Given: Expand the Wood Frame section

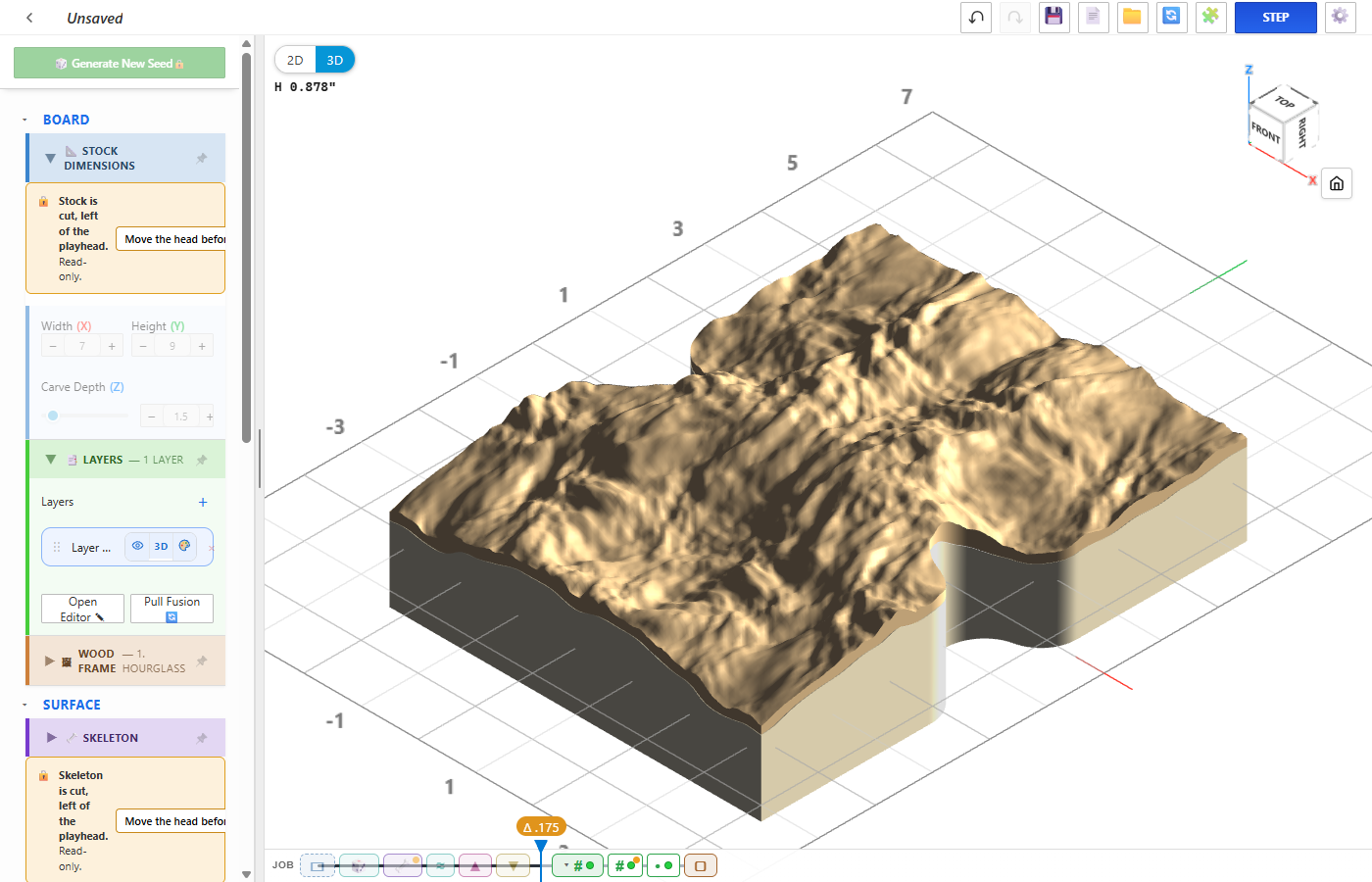Looking at the screenshot, I should click(x=50, y=661).
